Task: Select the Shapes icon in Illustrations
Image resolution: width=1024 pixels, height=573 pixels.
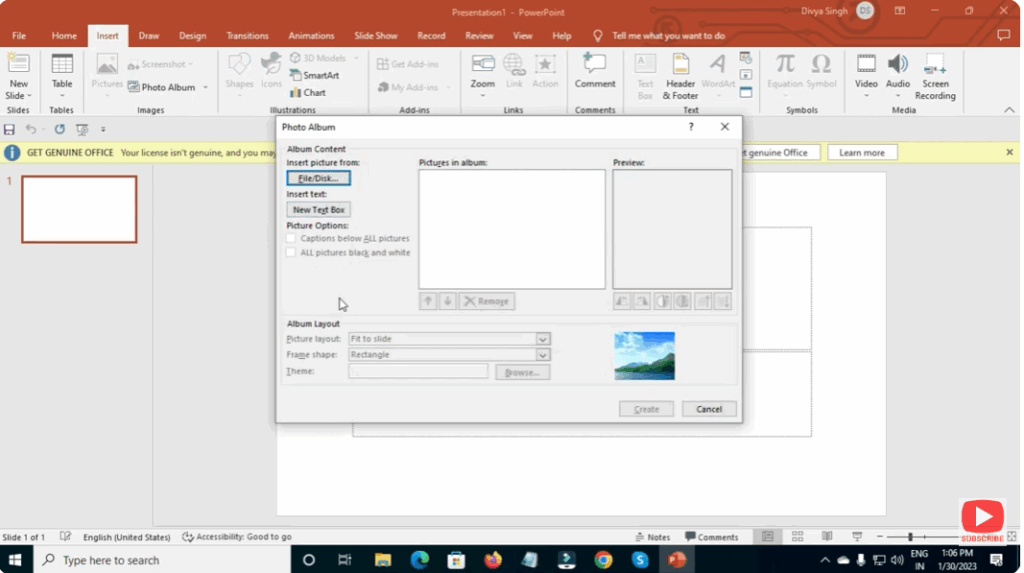Action: coord(239,64)
